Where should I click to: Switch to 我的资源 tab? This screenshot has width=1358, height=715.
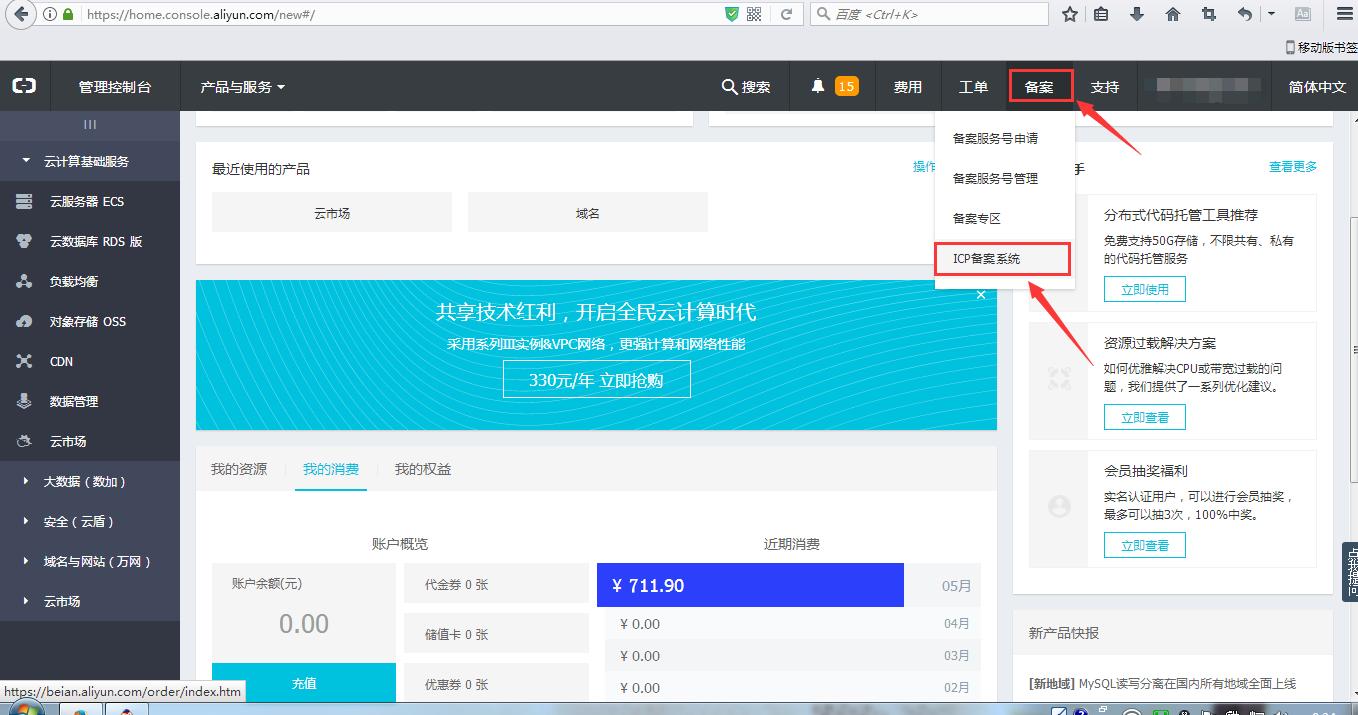coord(239,469)
